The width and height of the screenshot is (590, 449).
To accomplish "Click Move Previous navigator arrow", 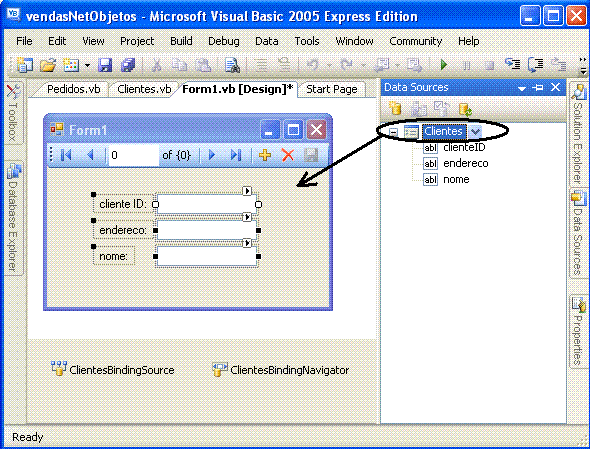I will (x=90, y=155).
